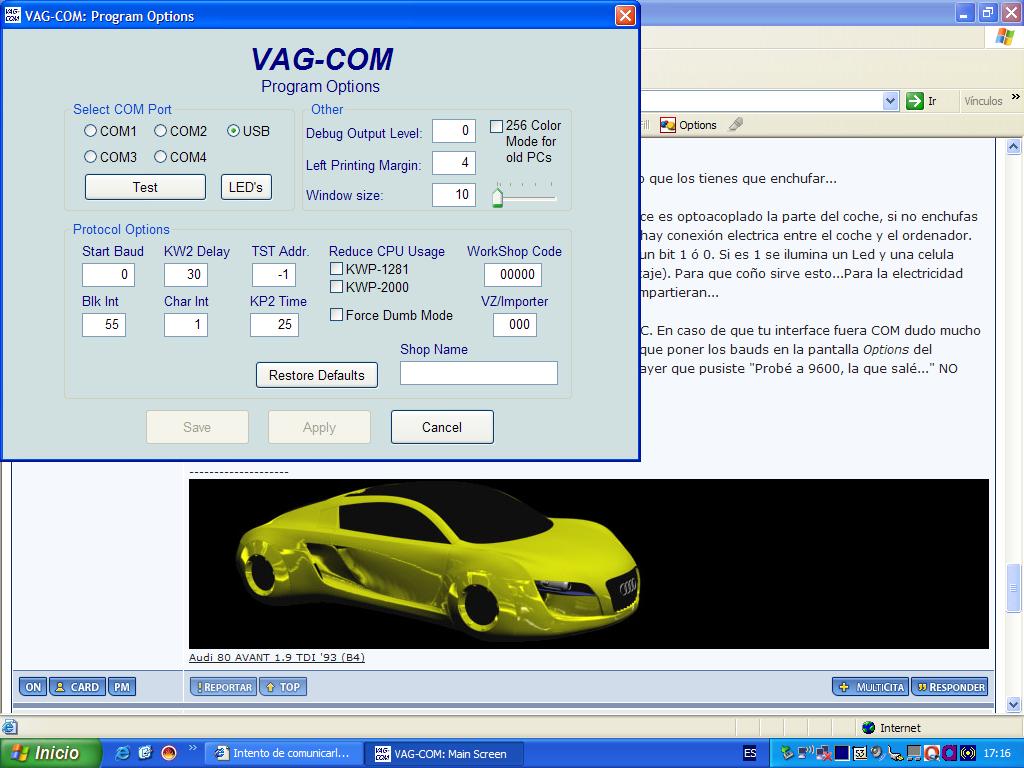
Task: Tick the KWP-2000 reduce CPU checkbox
Action: (x=336, y=286)
